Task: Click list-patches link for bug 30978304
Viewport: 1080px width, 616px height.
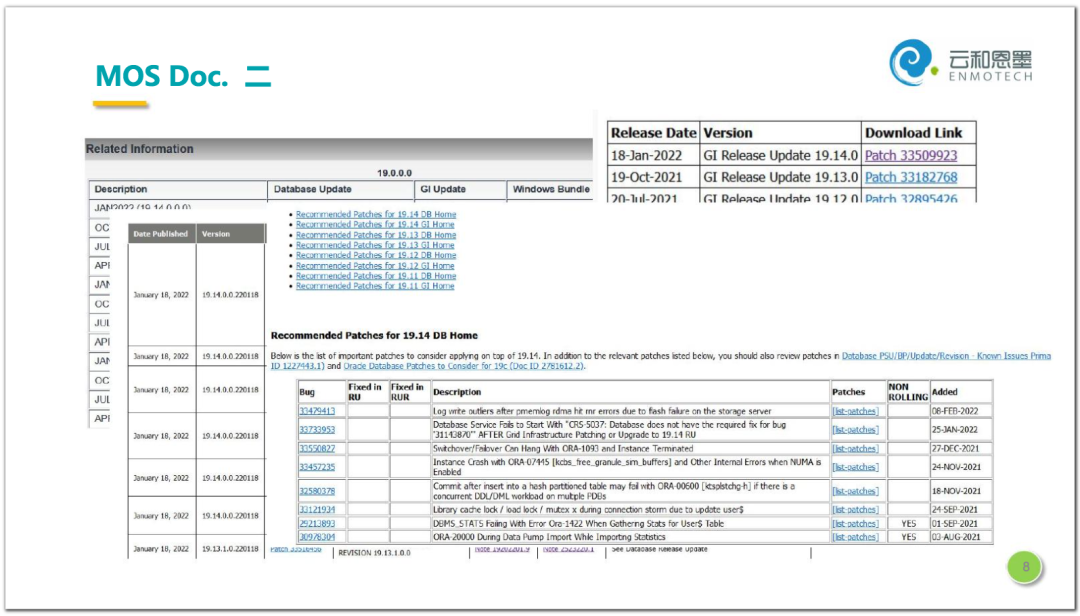Action: pyautogui.click(x=855, y=537)
